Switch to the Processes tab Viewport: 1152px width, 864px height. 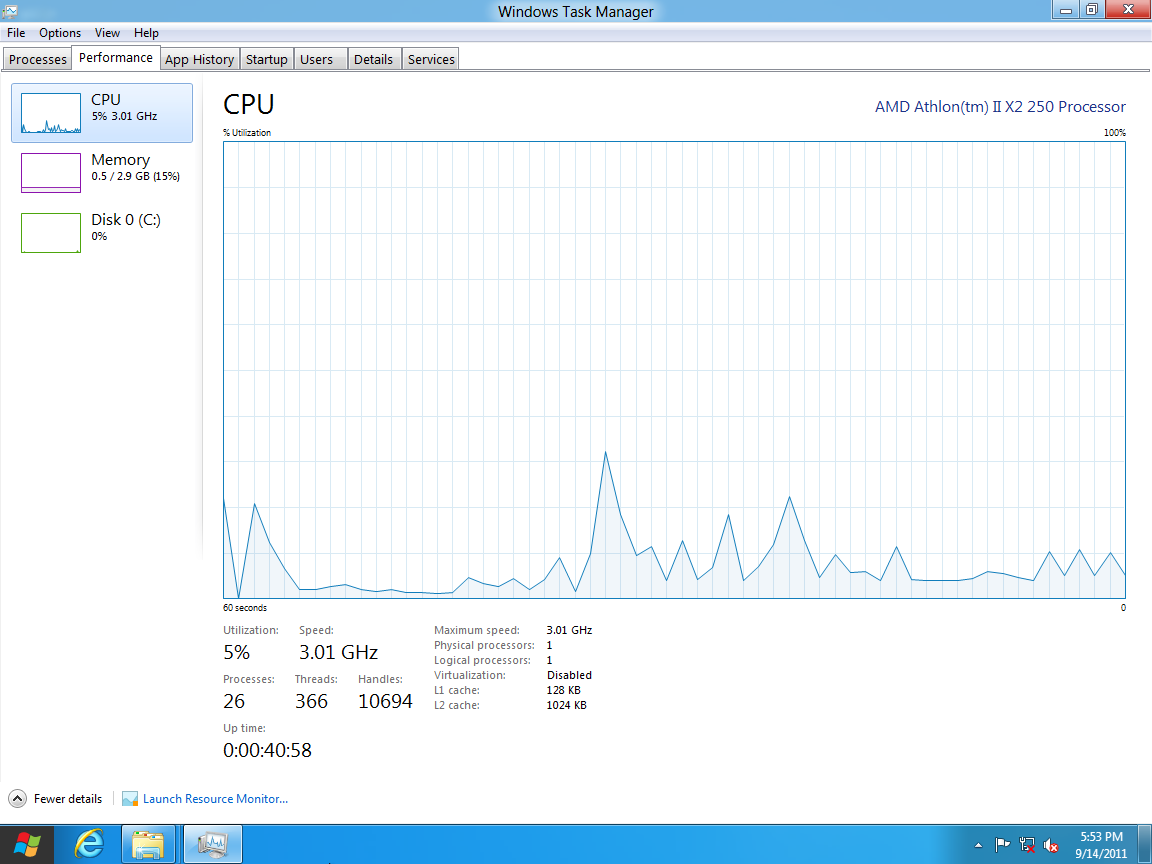pyautogui.click(x=37, y=60)
